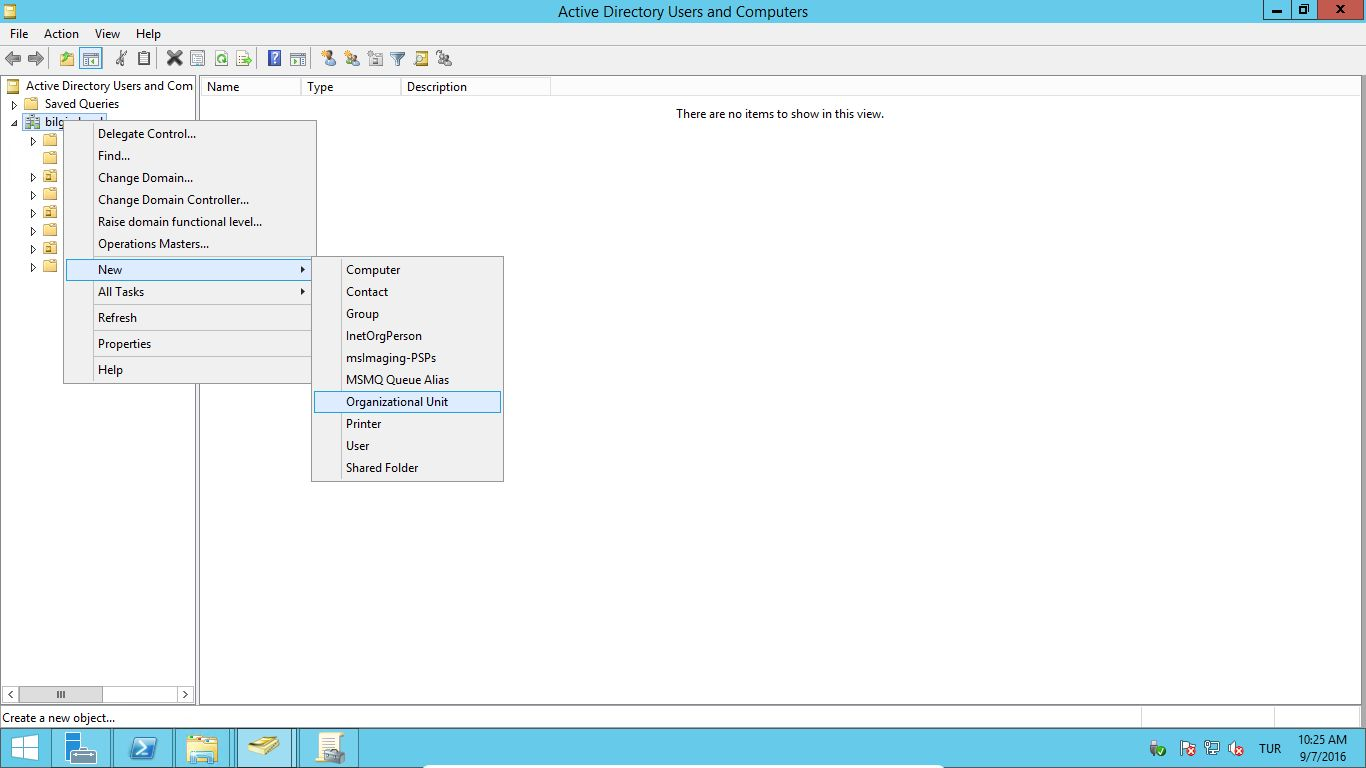Click the Active Directory book icon on taskbar
This screenshot has height=768, width=1366.
(264, 748)
